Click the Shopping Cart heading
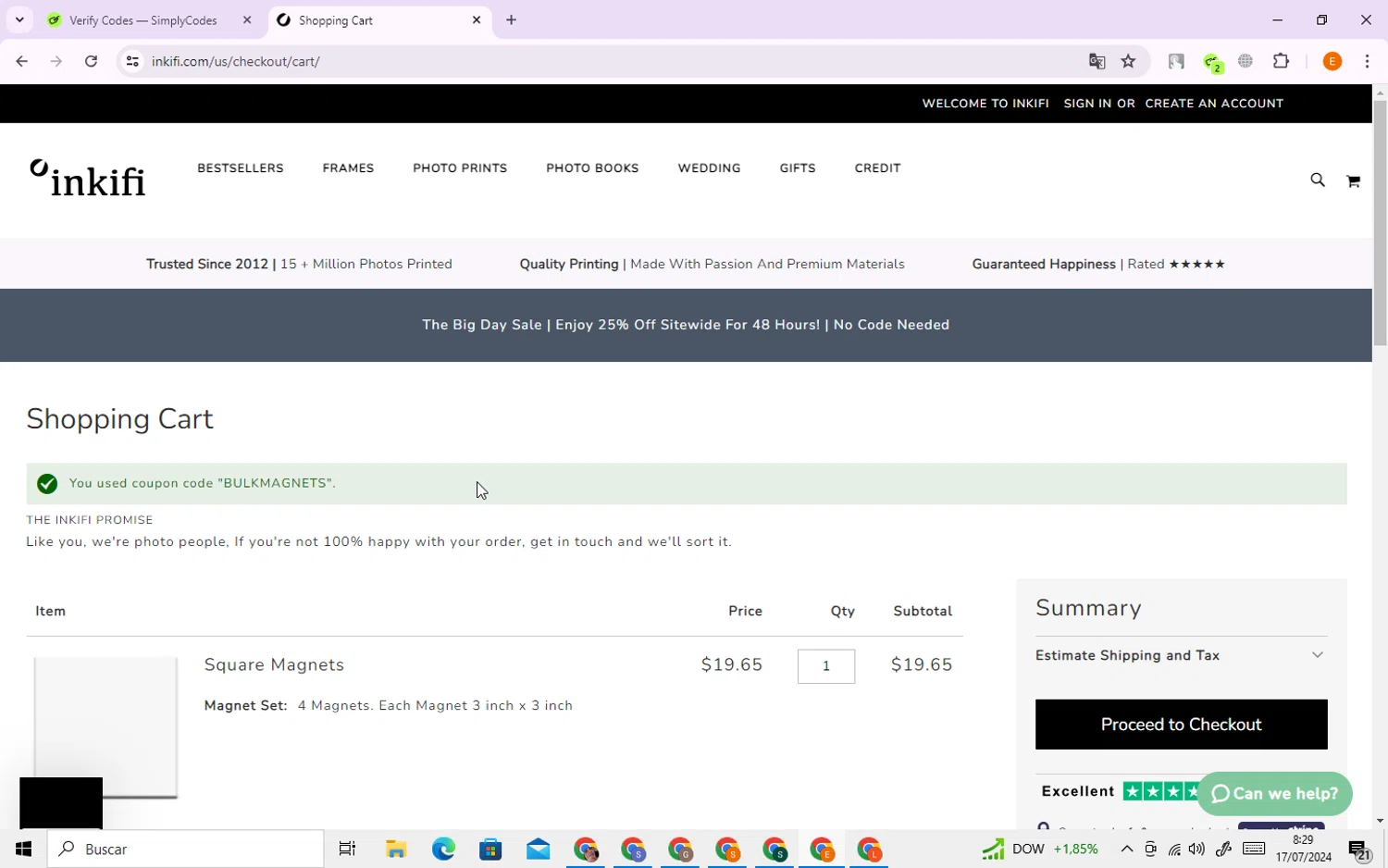Viewport: 1388px width, 868px height. tap(120, 418)
